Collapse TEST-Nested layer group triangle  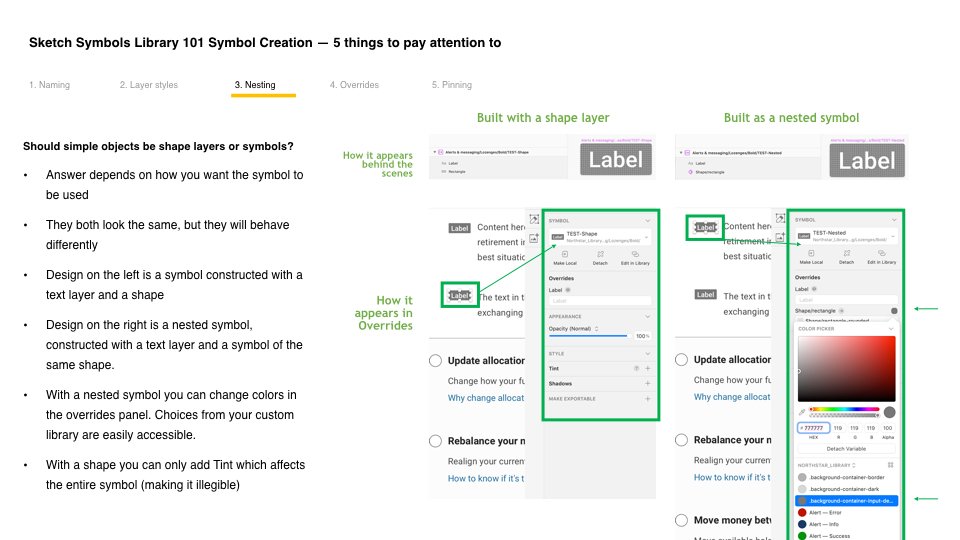(x=681, y=152)
